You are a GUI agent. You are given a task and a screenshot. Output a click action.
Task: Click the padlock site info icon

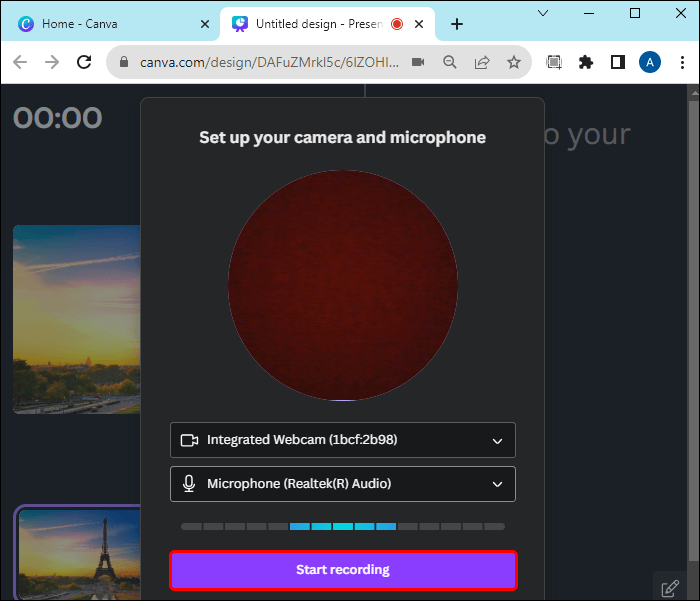point(124,62)
